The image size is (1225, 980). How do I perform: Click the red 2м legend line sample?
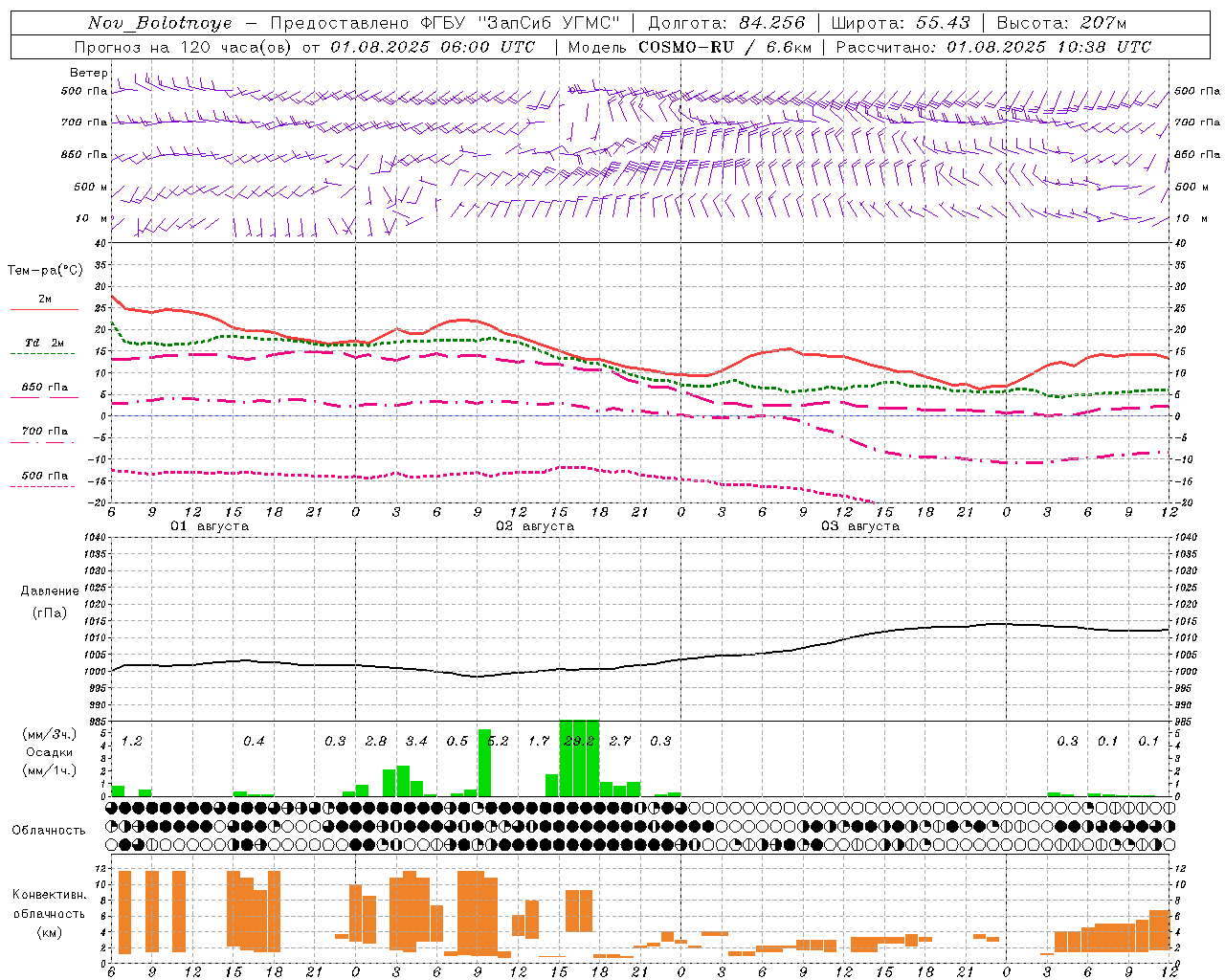44,310
